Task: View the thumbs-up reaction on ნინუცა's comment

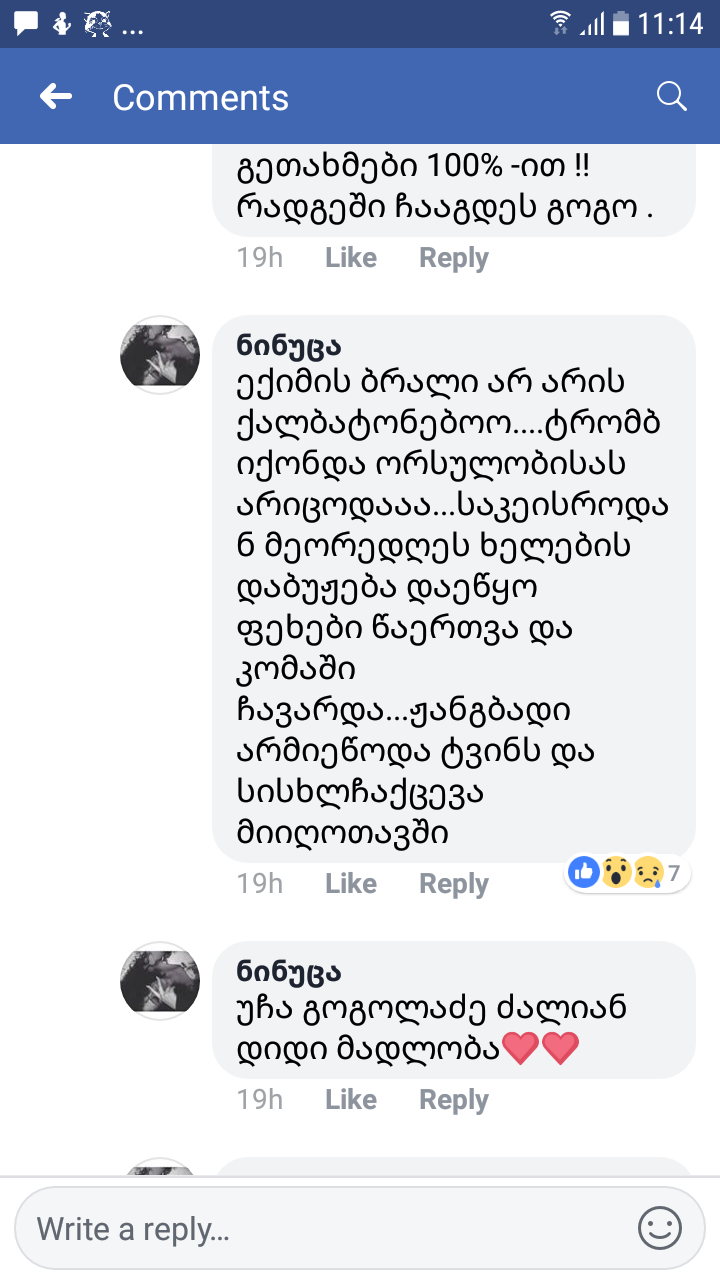Action: pyautogui.click(x=583, y=872)
